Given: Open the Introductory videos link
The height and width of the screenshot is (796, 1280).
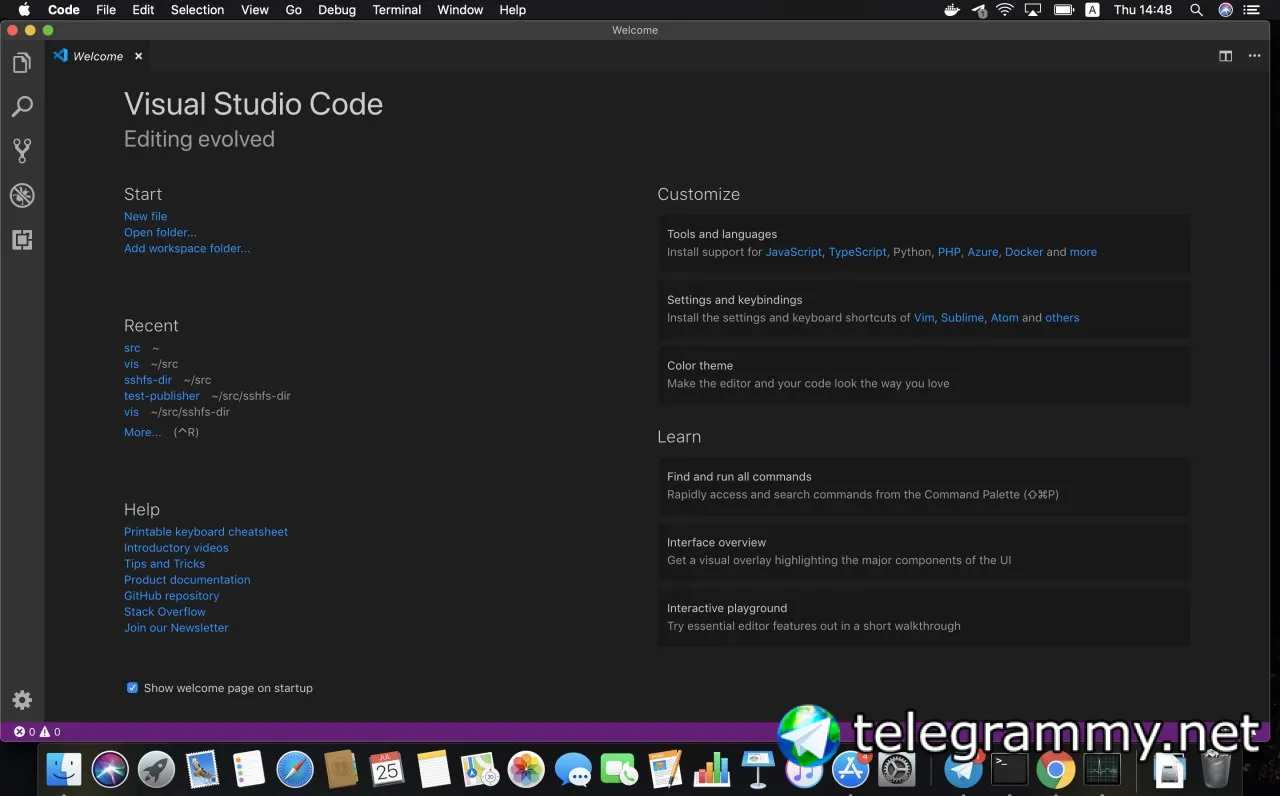Looking at the screenshot, I should point(176,548).
